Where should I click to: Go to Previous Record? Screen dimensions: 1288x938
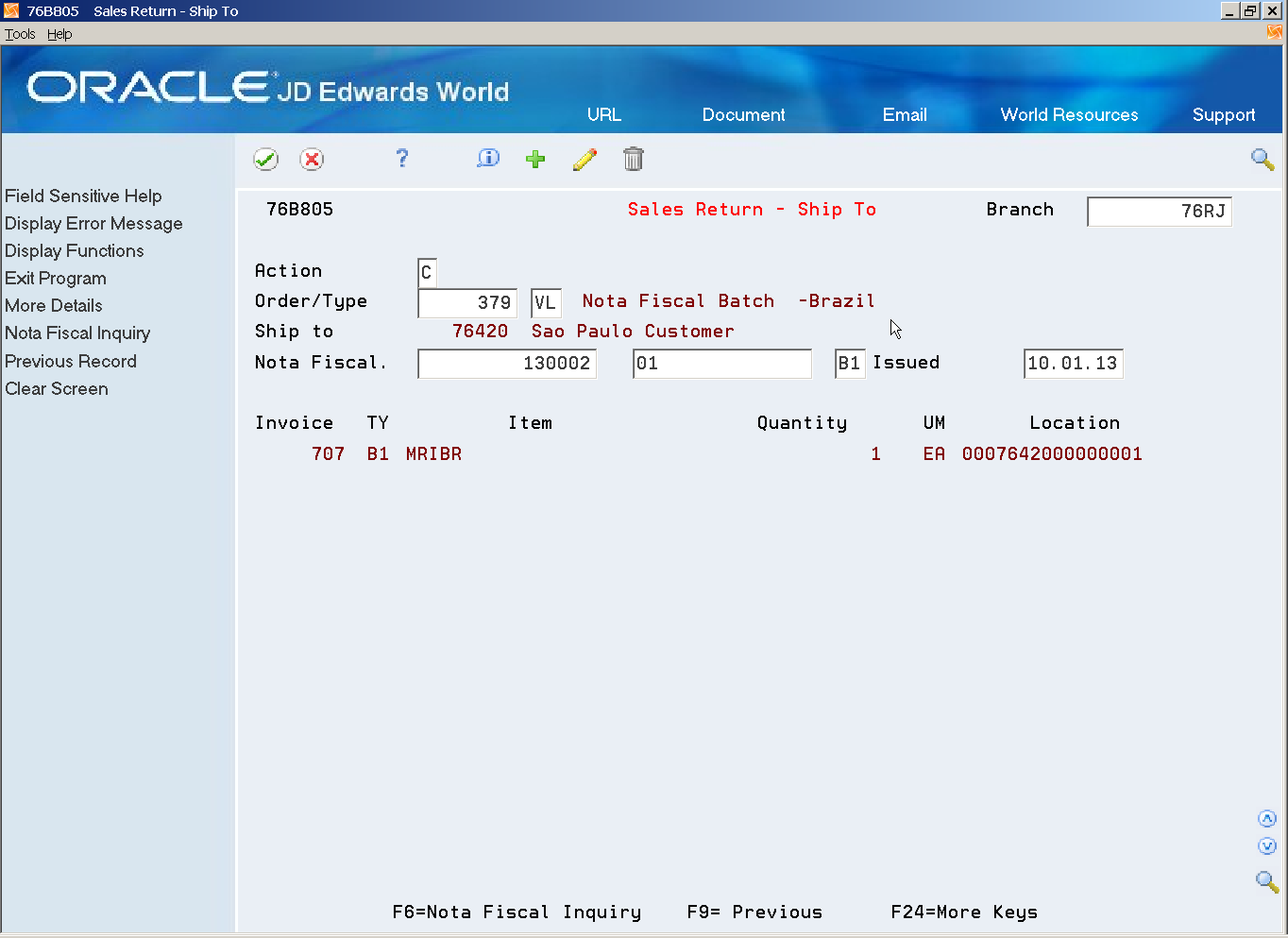[x=71, y=362]
